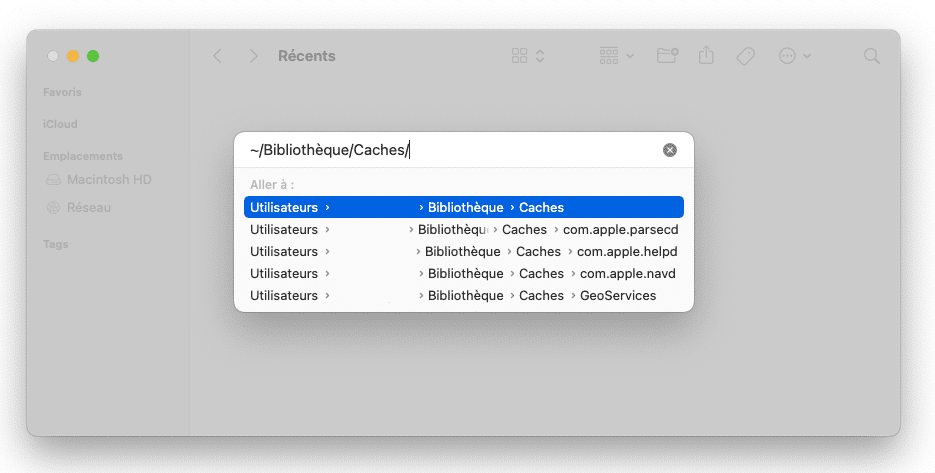This screenshot has width=935, height=473.
Task: Open the tags editor icon
Action: pos(745,57)
